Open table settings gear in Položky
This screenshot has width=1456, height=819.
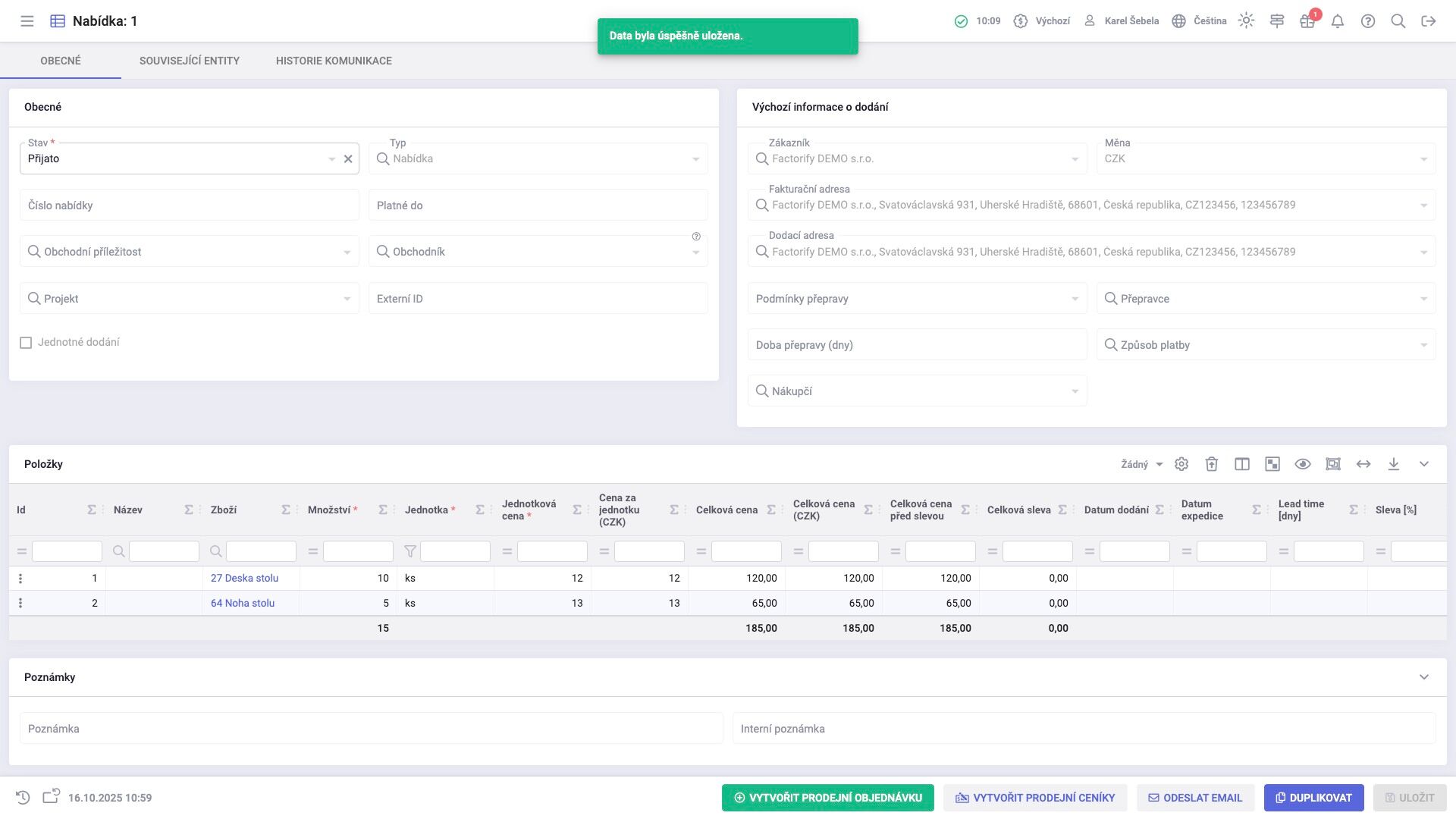pos(1181,464)
